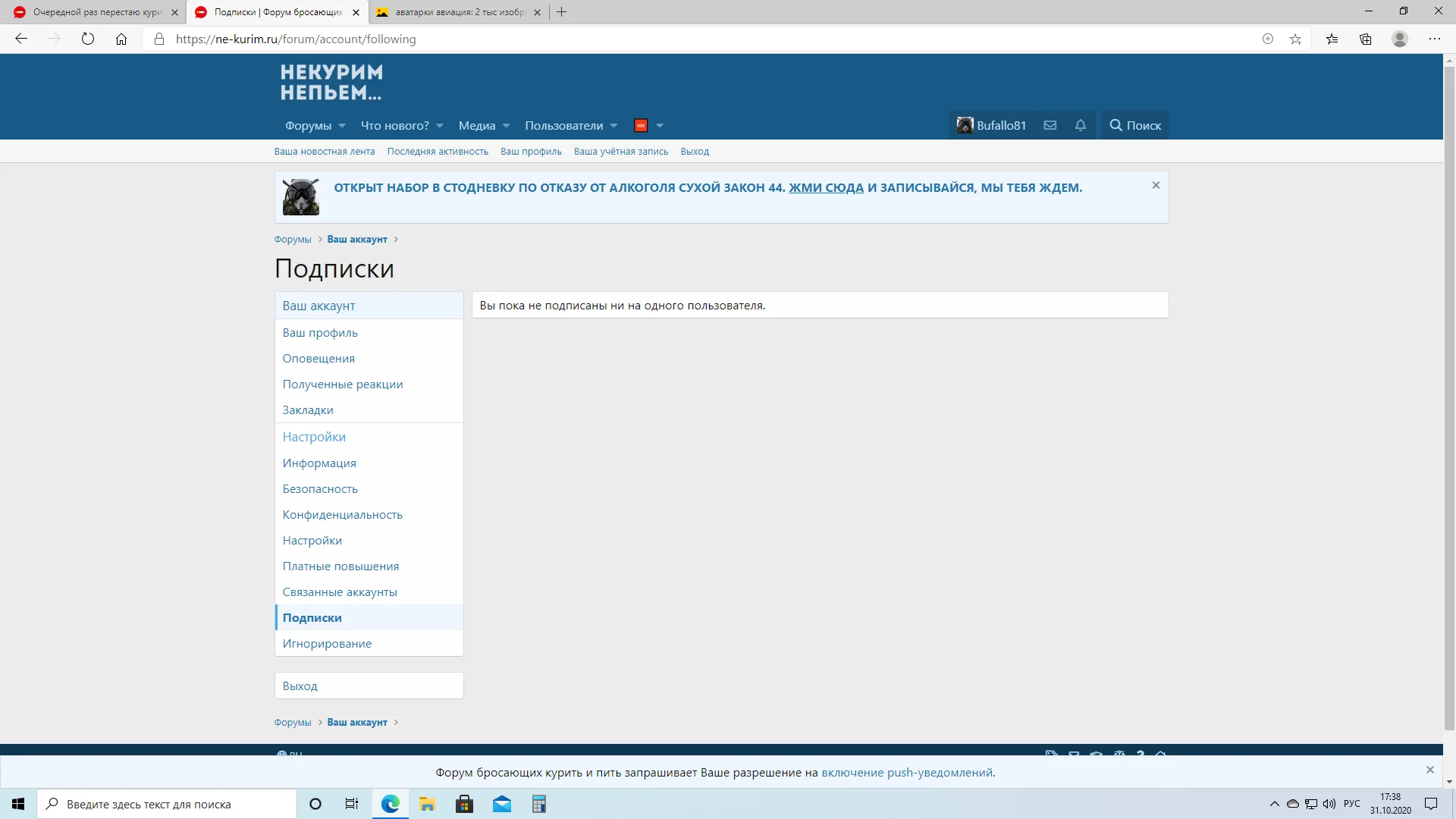Click the help question-mark icon in the footer
Image resolution: width=1456 pixels, height=819 pixels.
pos(1141,754)
